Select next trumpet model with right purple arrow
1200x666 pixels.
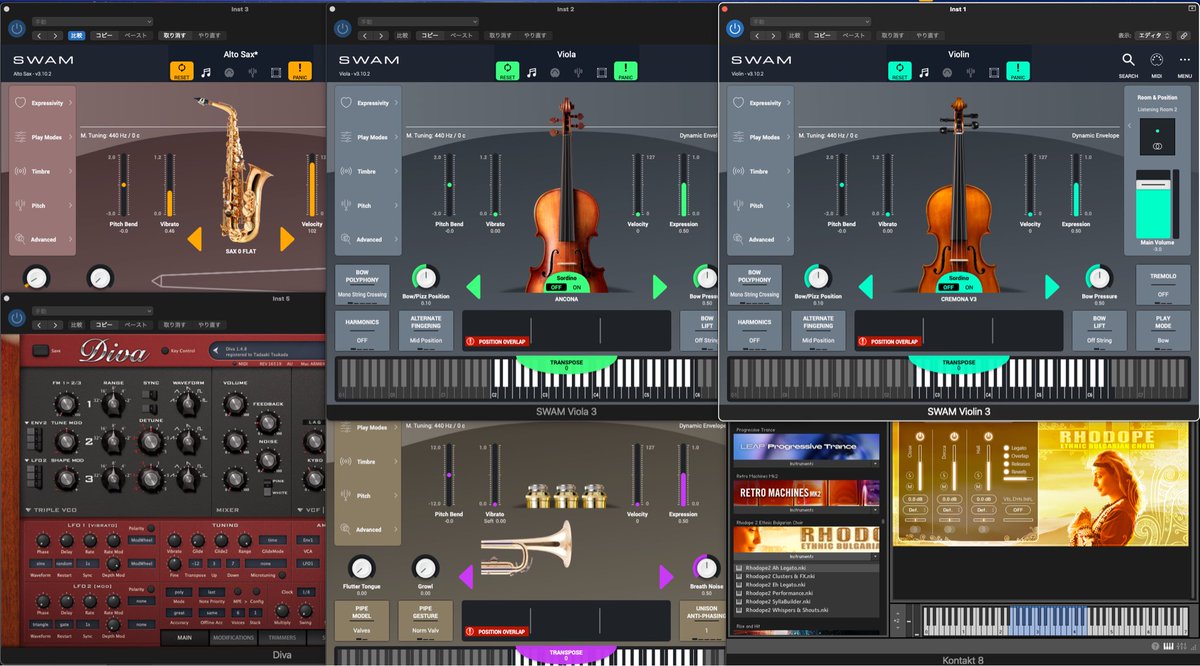[x=666, y=577]
